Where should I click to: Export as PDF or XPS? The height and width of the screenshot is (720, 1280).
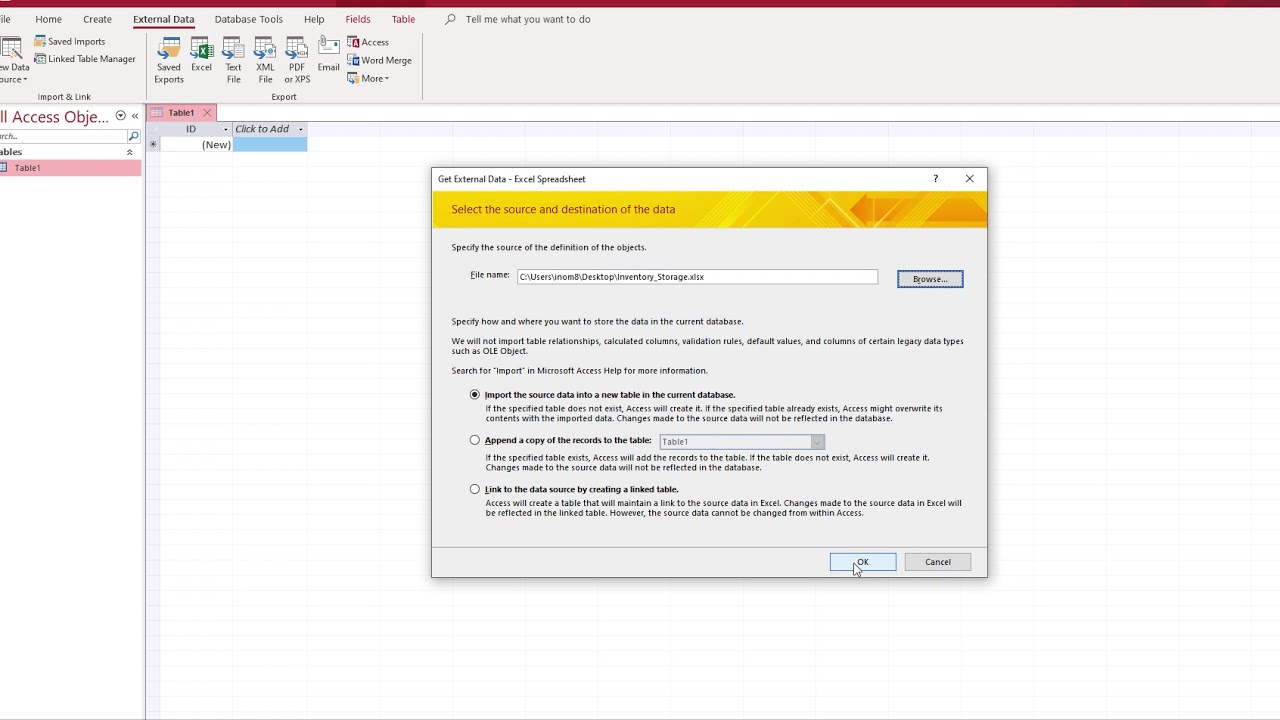(297, 60)
